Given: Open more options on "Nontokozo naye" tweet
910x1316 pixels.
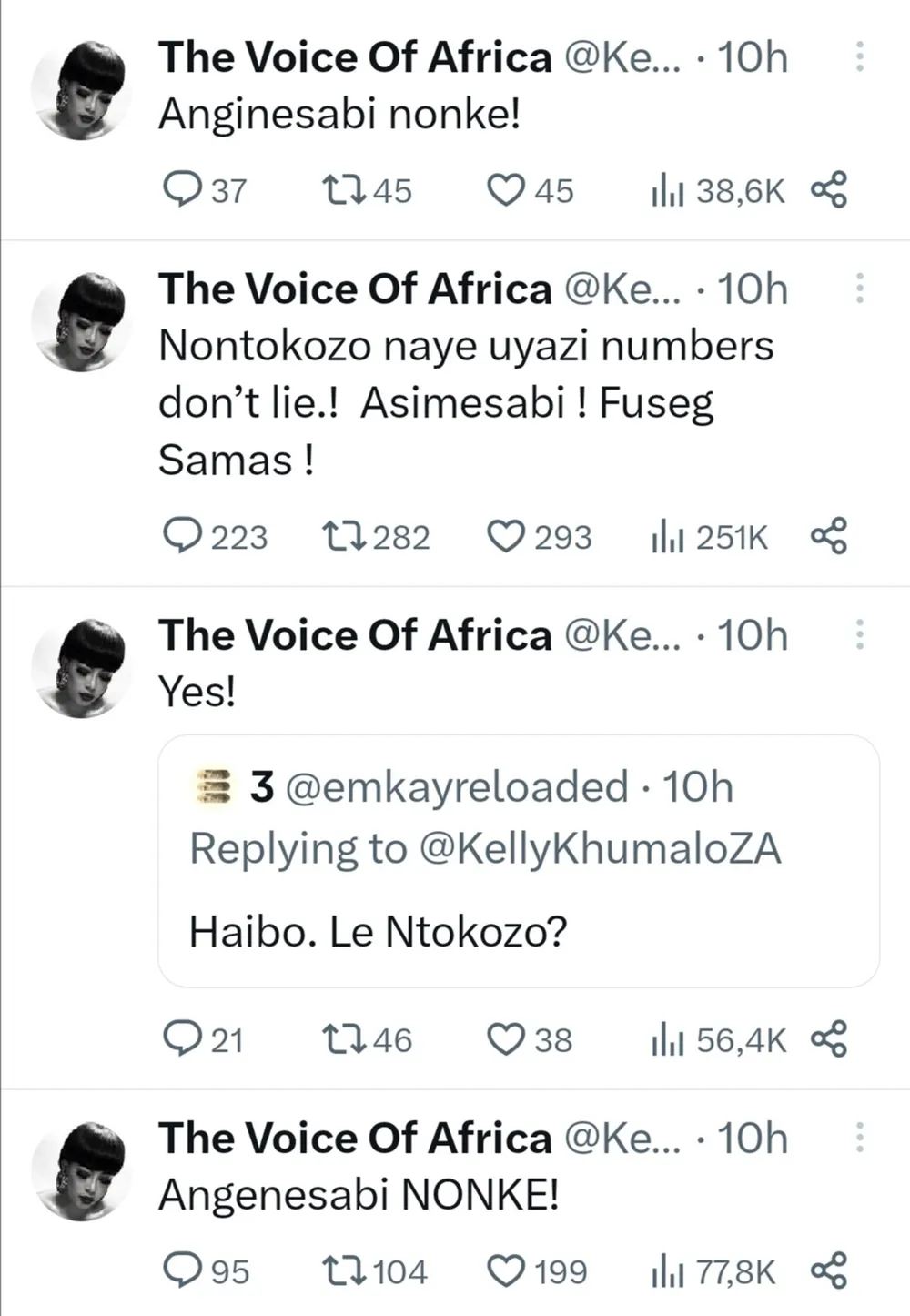Looking at the screenshot, I should (859, 289).
